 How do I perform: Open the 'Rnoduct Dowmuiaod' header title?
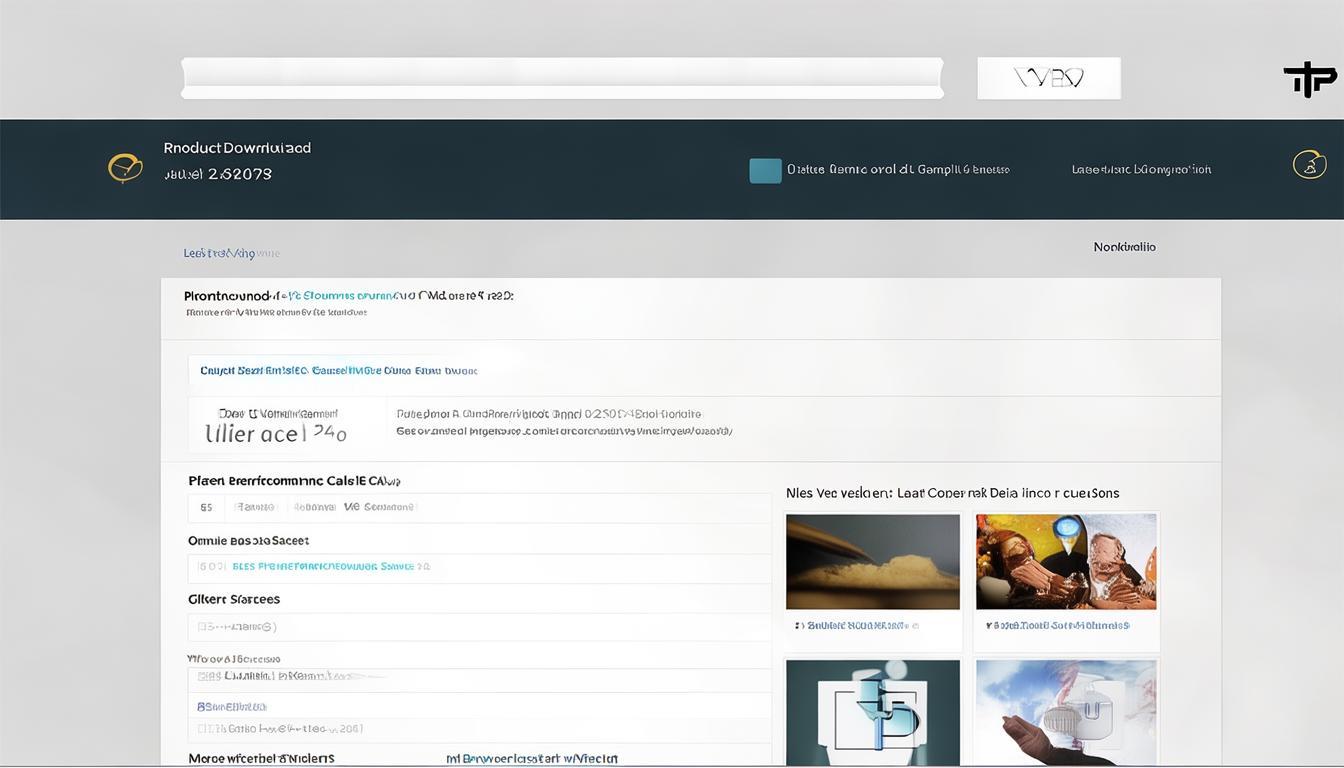click(237, 148)
